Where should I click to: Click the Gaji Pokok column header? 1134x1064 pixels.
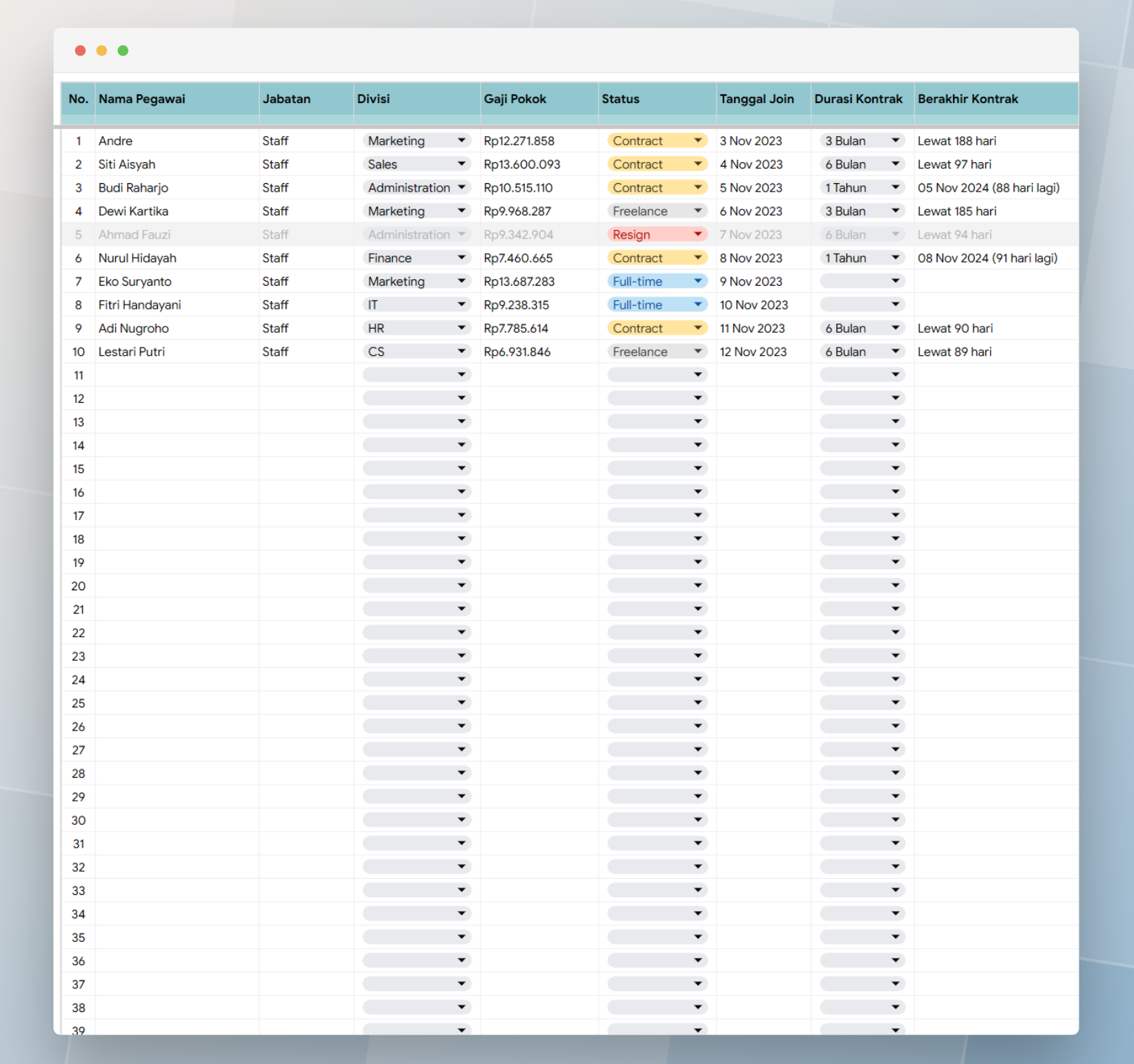[539, 99]
